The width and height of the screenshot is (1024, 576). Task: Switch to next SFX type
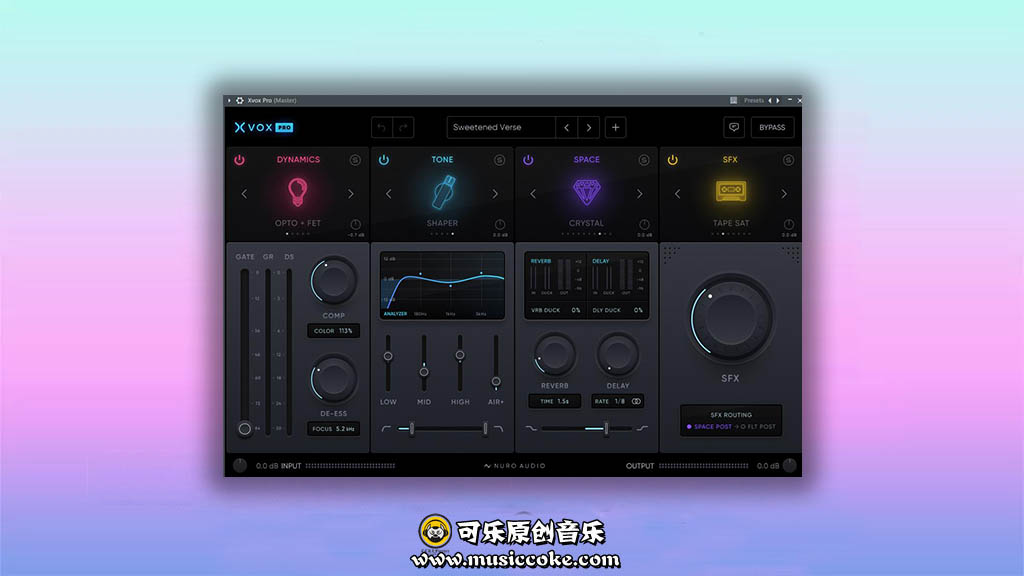tap(784, 194)
